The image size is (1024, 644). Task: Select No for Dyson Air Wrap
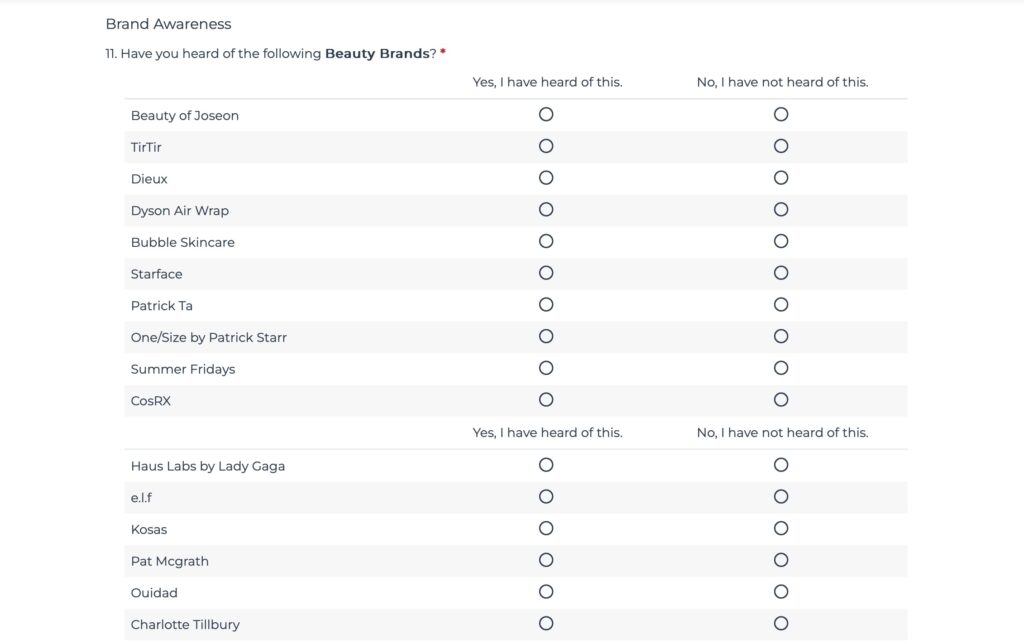coord(781,210)
